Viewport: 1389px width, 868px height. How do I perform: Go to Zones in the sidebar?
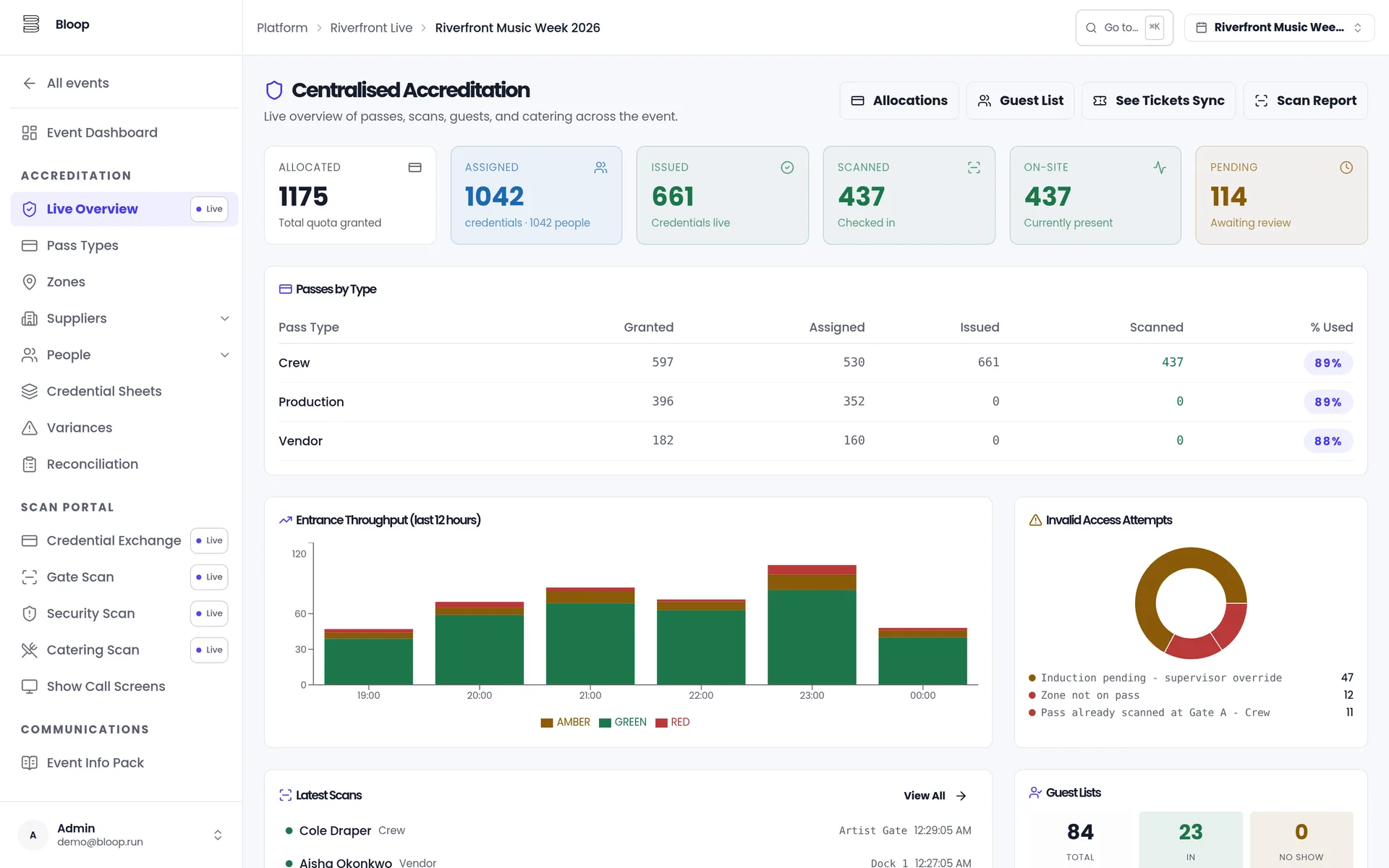click(124, 282)
